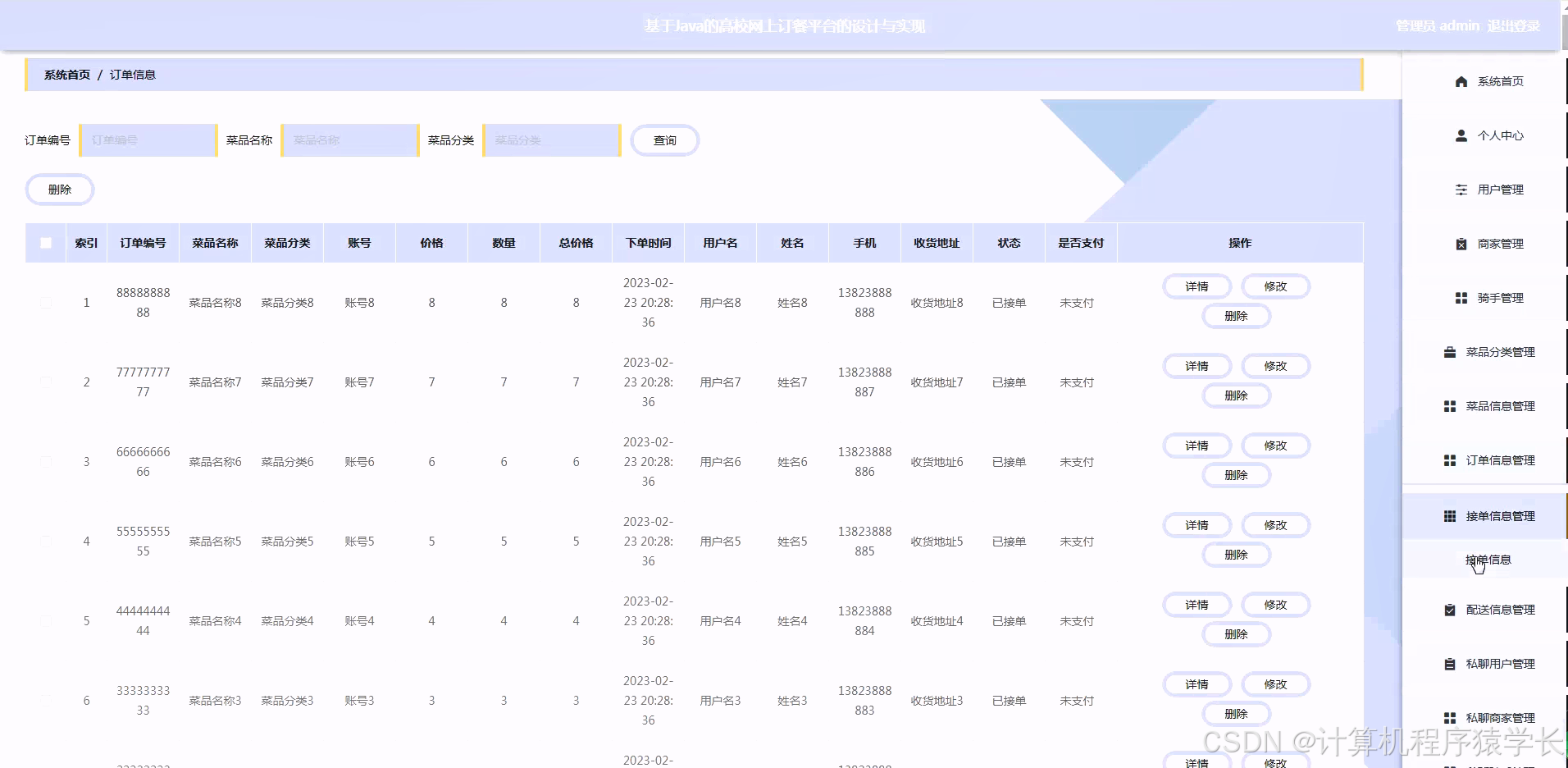Click the icon beside 商家管理
The image size is (1568, 768).
(x=1461, y=244)
